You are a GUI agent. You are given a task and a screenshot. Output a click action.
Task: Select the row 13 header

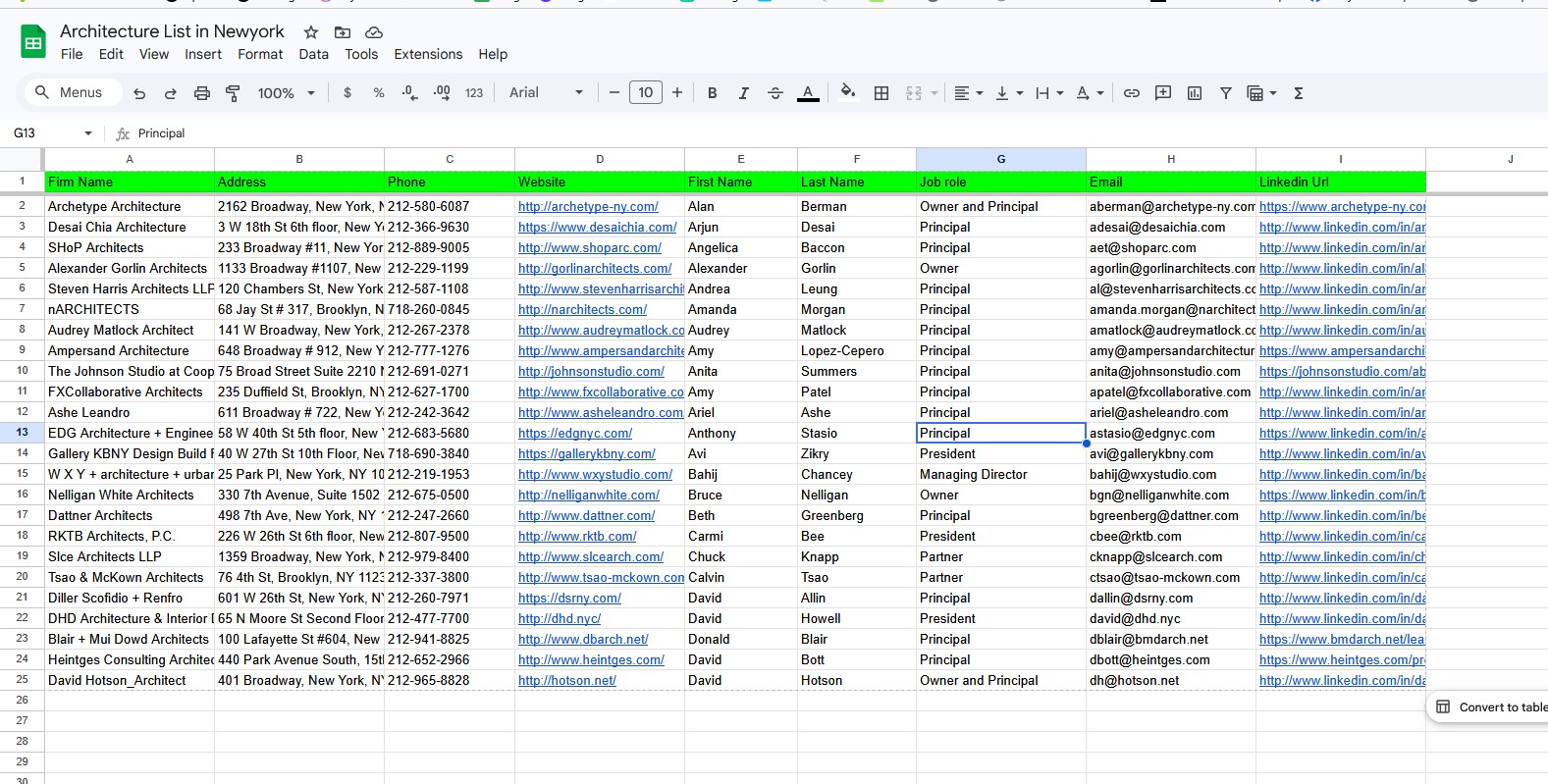22,433
